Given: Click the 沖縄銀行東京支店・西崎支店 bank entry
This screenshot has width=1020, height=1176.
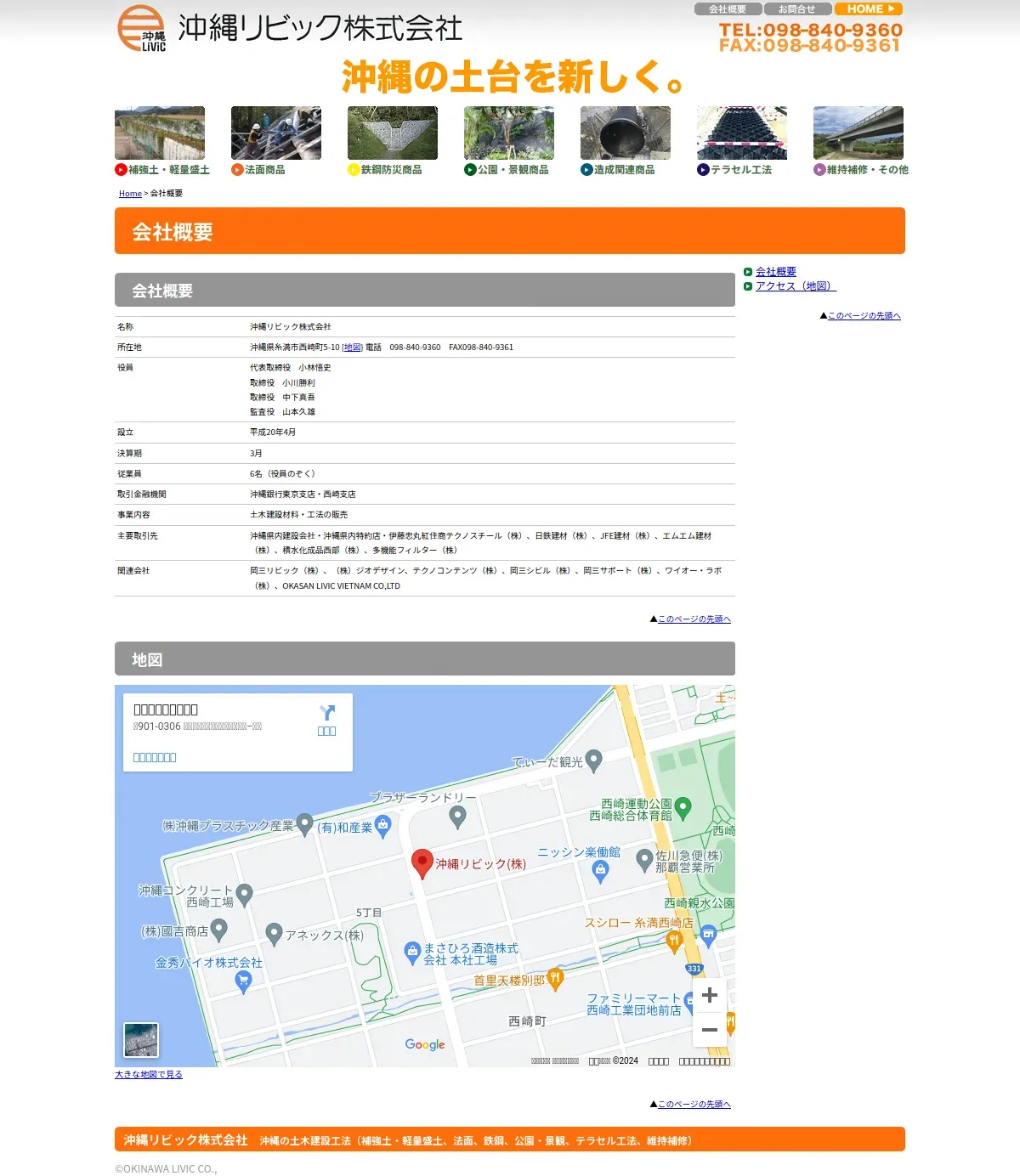Looking at the screenshot, I should pyautogui.click(x=303, y=495).
